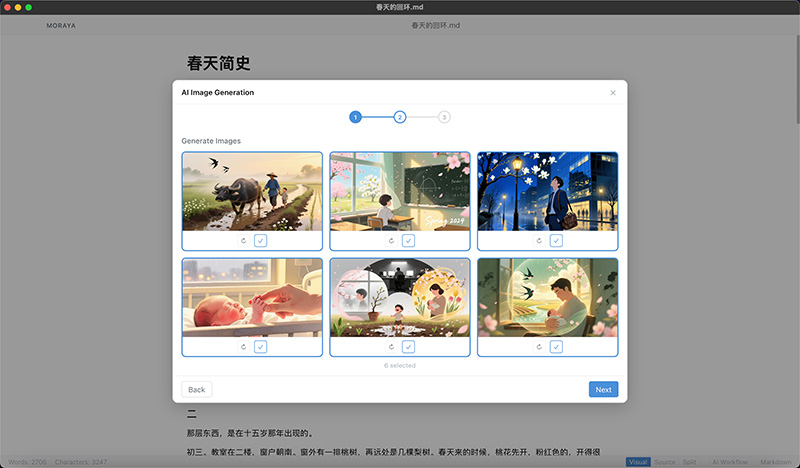Toggle checkbox under night city image
The width and height of the screenshot is (800, 468).
click(556, 240)
